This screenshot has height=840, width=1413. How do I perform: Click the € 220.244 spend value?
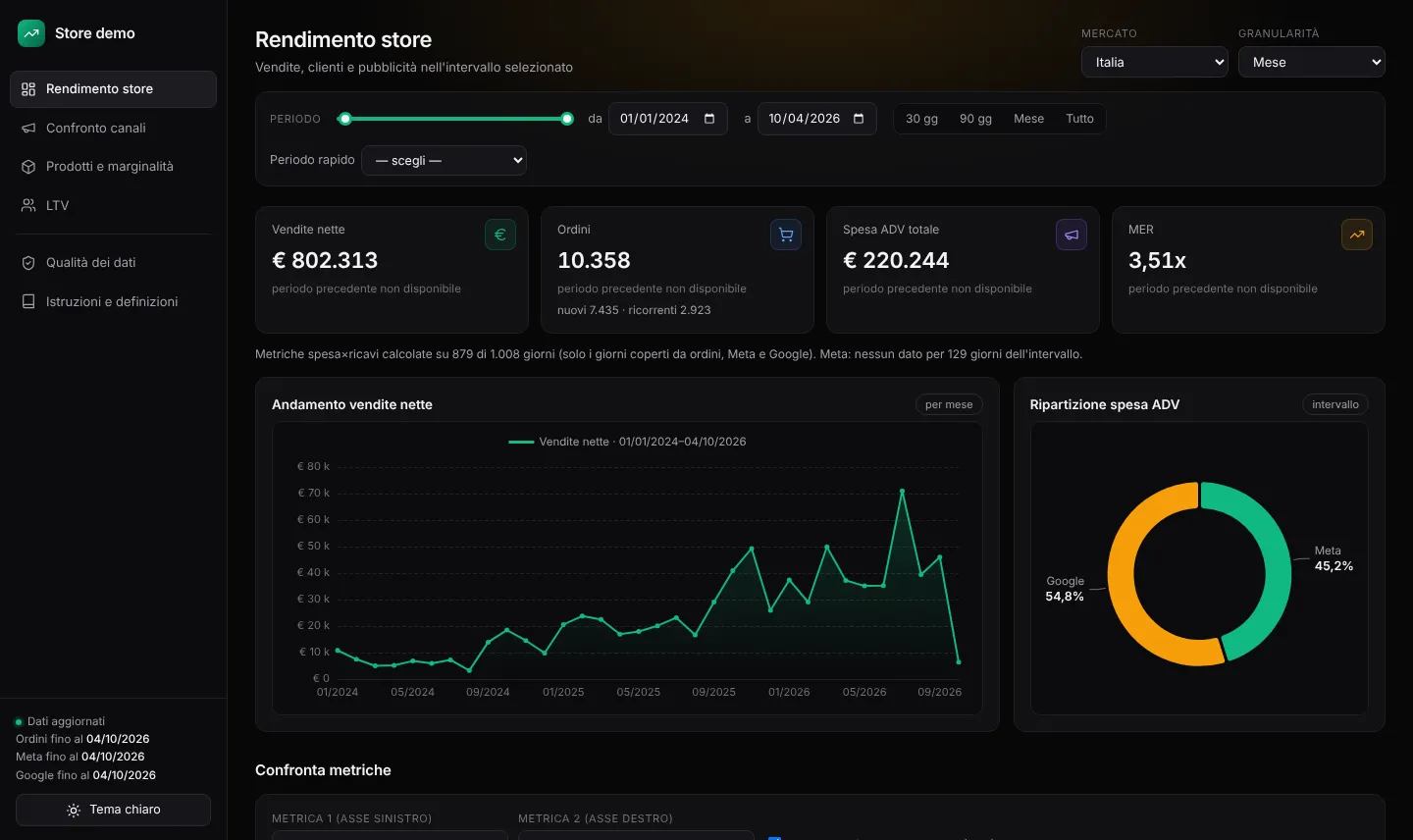896,260
